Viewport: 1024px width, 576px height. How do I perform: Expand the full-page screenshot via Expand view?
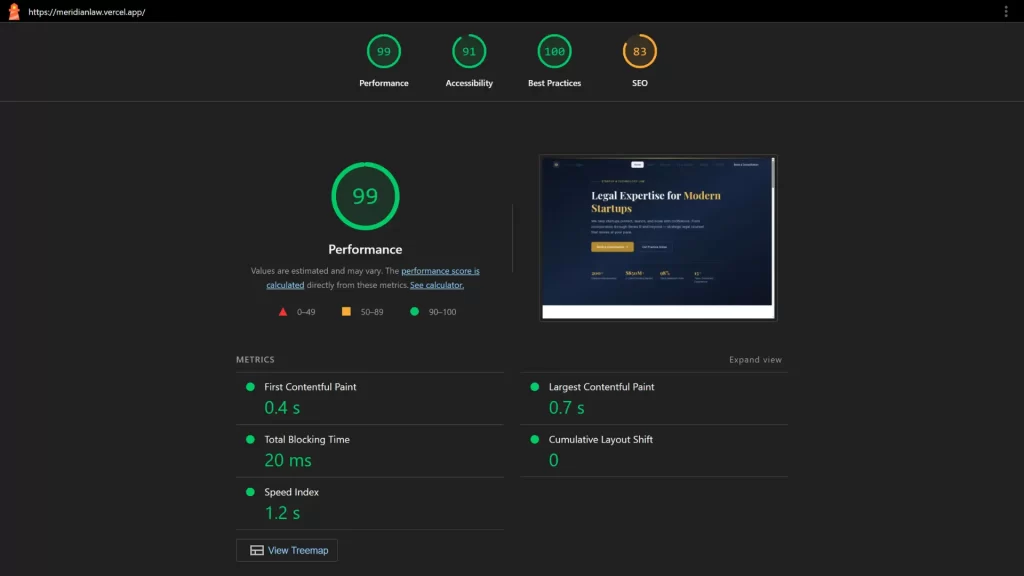756,359
